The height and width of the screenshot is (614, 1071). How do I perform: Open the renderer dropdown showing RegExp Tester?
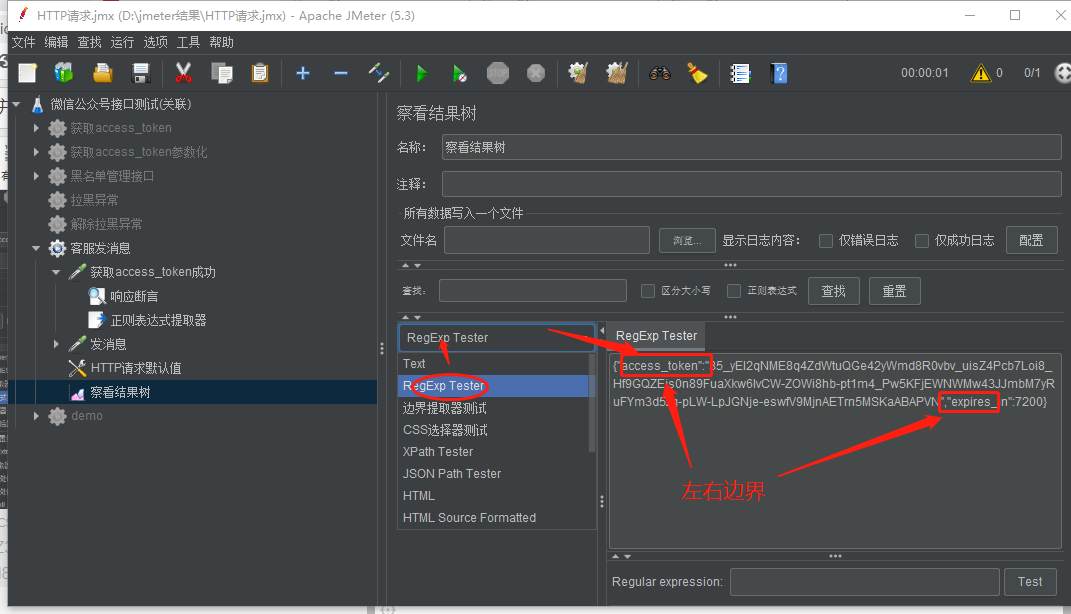tap(497, 337)
